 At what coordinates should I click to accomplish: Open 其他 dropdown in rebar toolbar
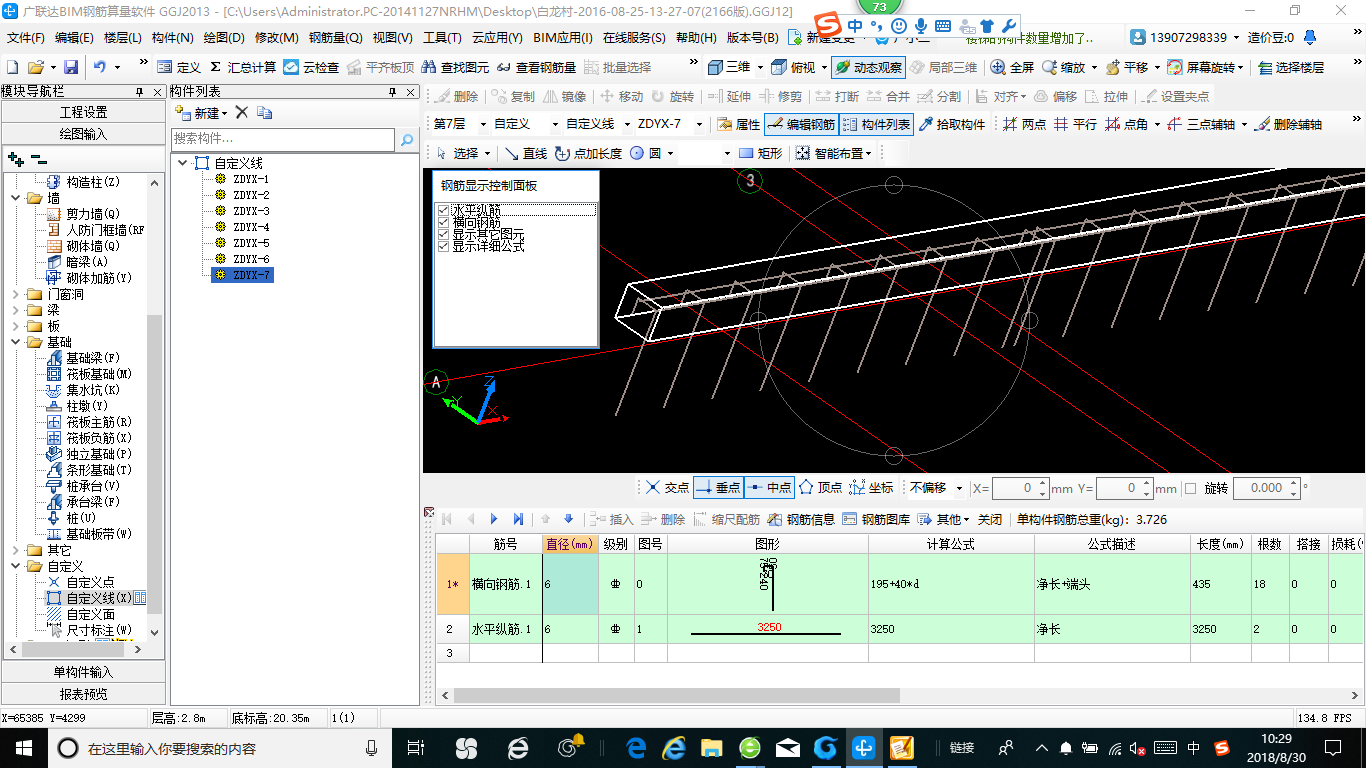point(943,519)
